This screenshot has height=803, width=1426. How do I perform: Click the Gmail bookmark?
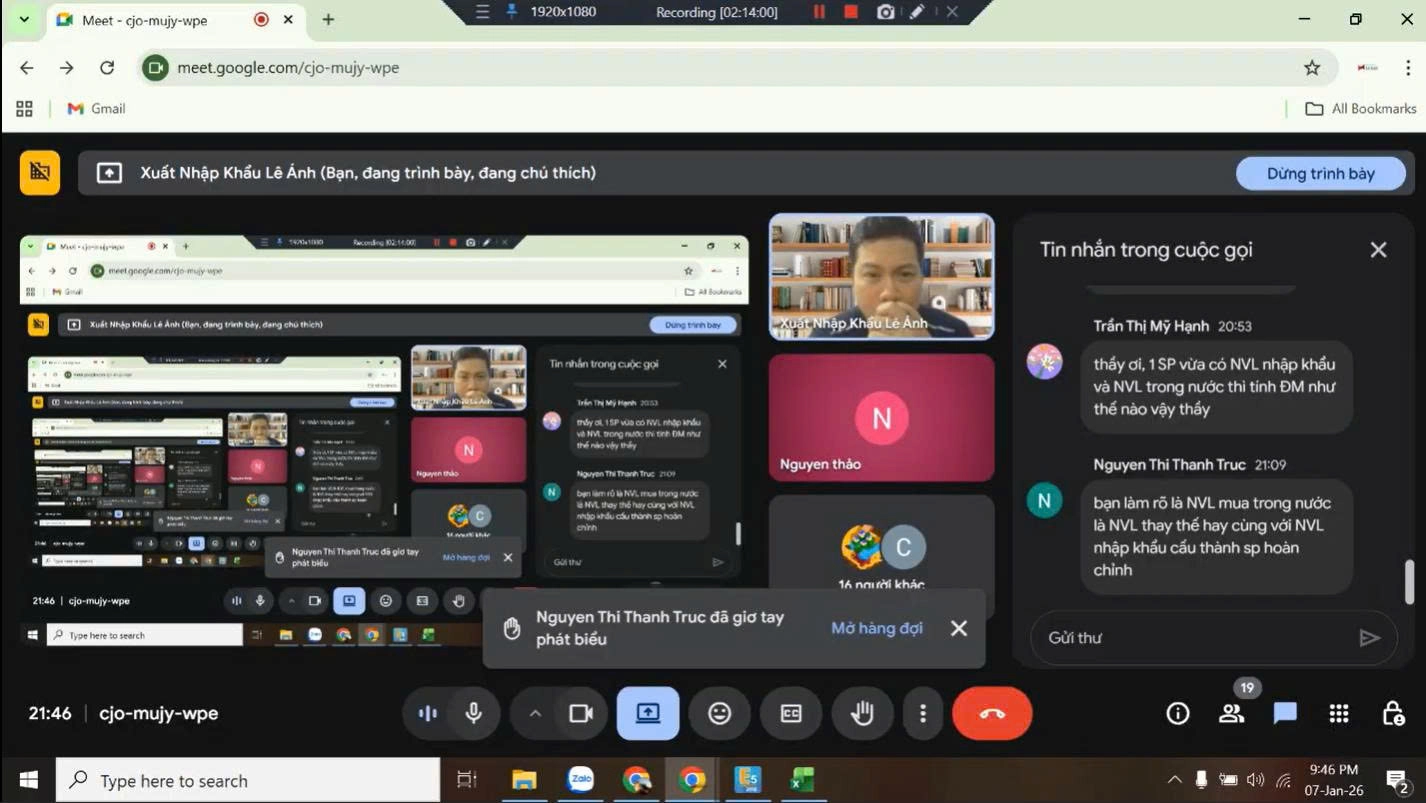[96, 108]
